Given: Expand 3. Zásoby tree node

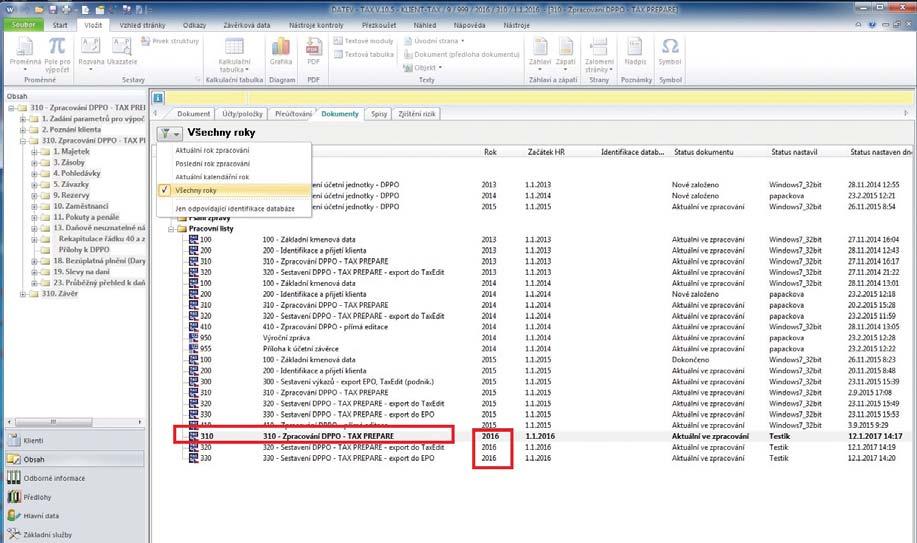Looking at the screenshot, I should tap(34, 163).
